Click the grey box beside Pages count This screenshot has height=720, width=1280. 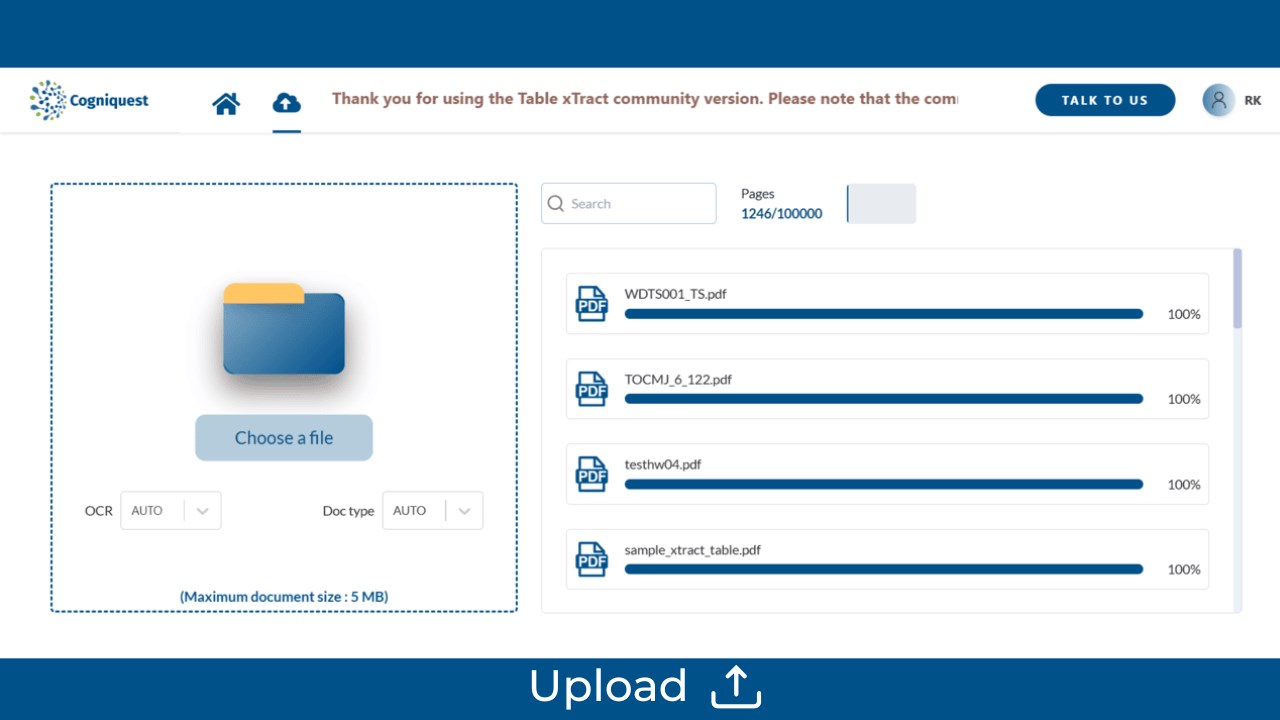881,203
